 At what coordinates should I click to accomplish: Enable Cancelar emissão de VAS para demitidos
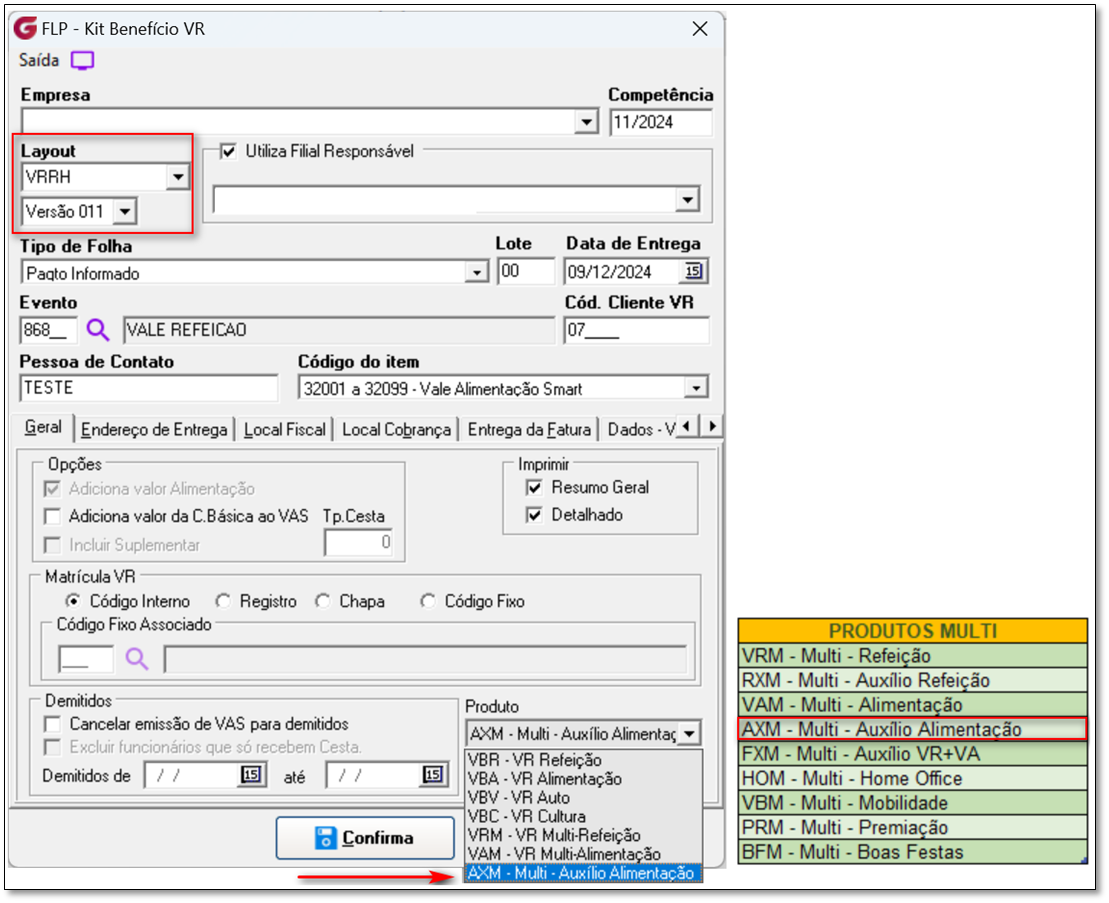[52, 724]
